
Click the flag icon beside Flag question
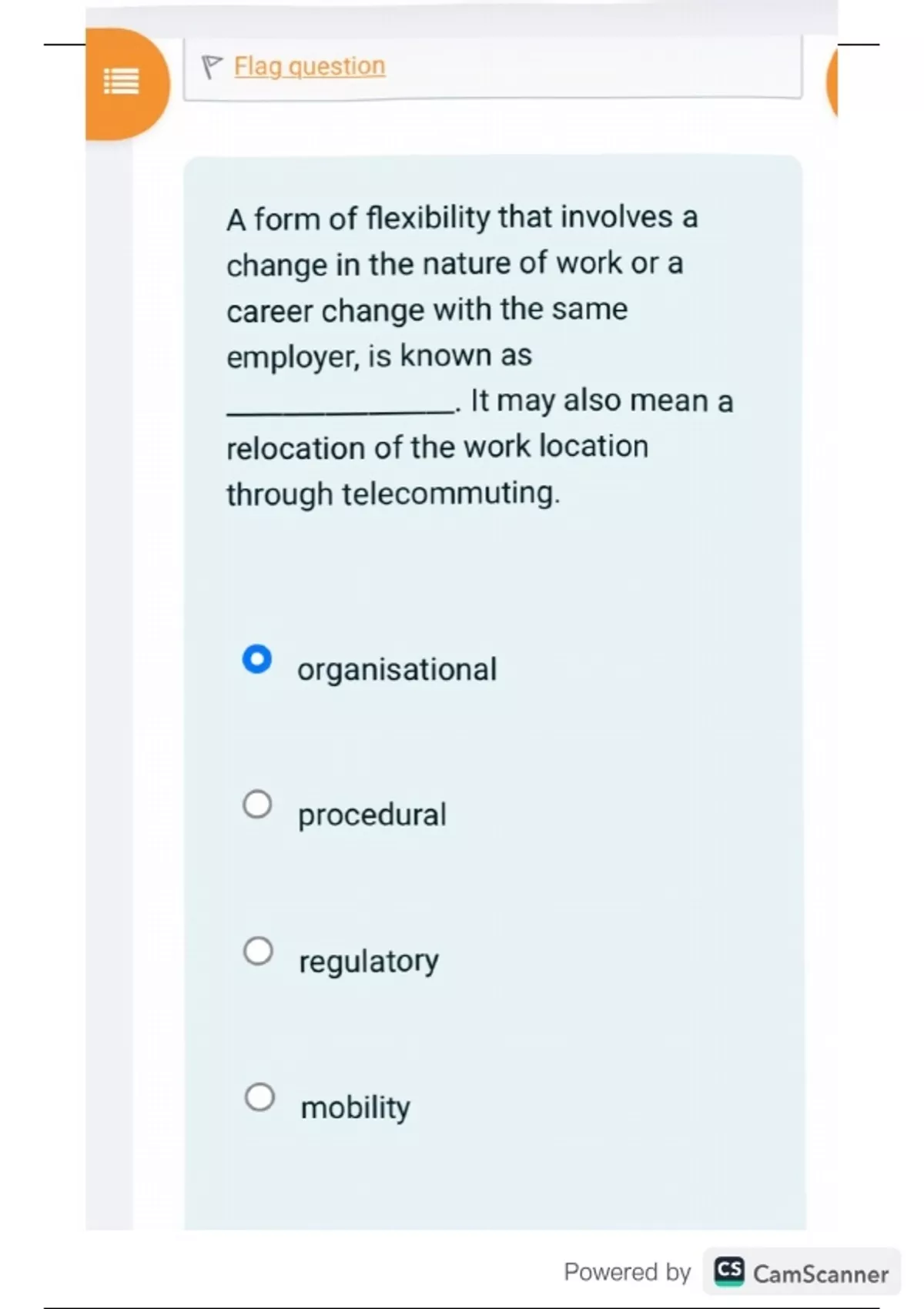pos(211,67)
